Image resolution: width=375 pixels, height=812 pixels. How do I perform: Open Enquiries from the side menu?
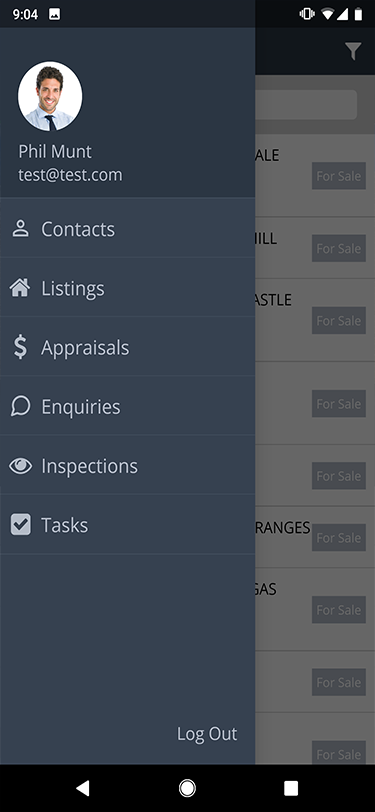coord(127,405)
